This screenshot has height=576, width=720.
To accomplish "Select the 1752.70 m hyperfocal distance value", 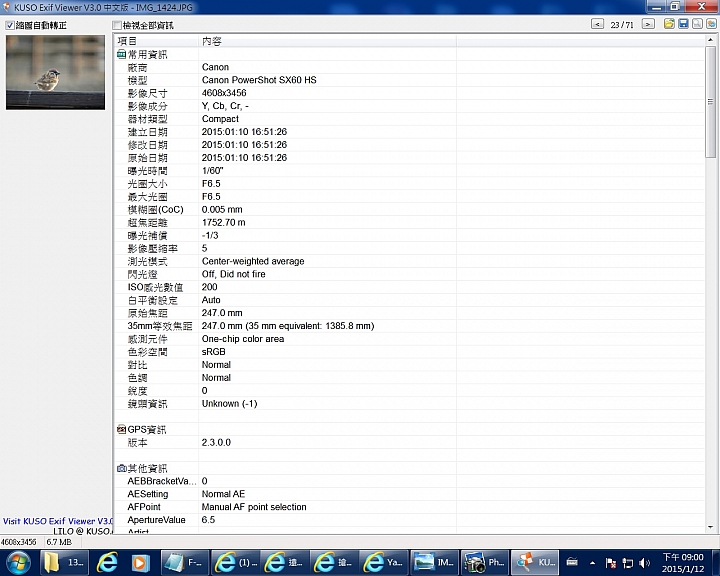I will pos(224,222).
